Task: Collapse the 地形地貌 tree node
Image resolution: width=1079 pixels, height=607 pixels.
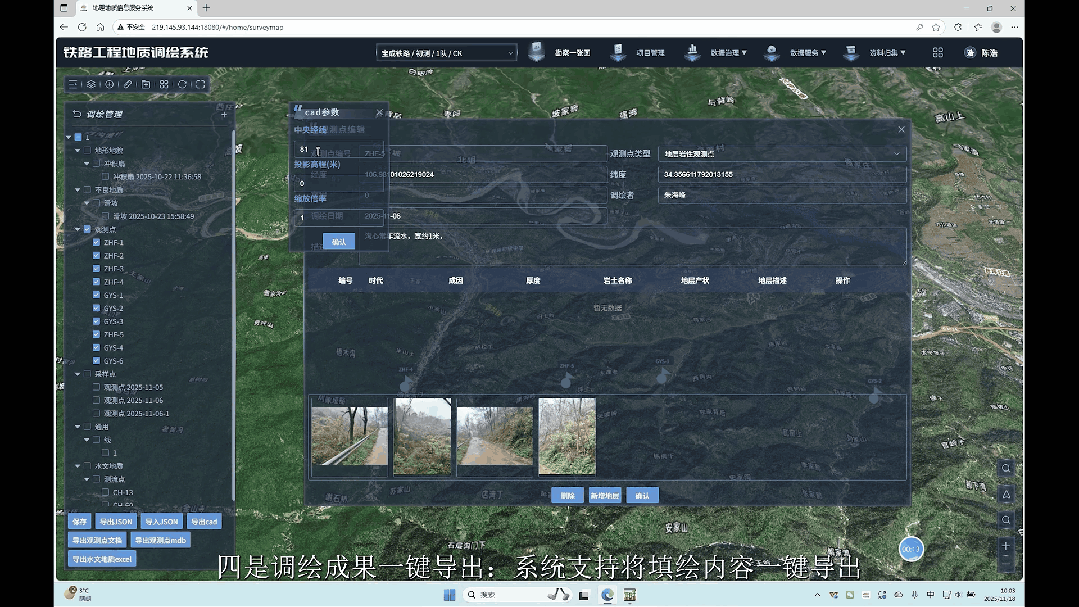Action: tap(78, 150)
